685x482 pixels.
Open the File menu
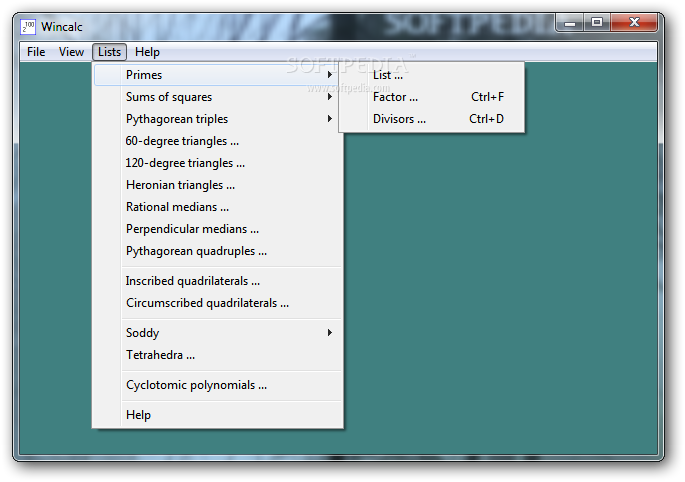pos(36,52)
